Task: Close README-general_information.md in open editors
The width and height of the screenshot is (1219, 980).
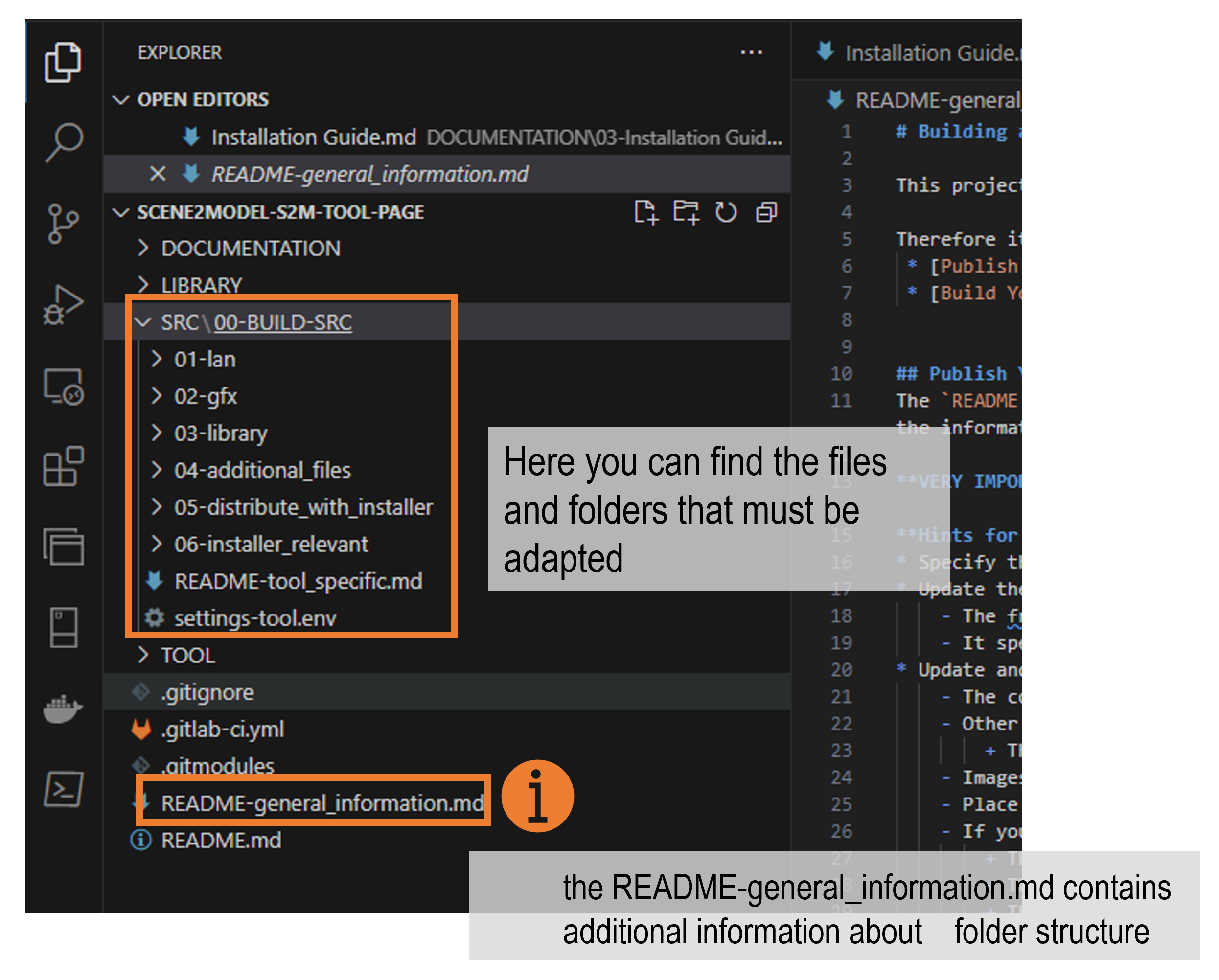Action: [x=158, y=174]
